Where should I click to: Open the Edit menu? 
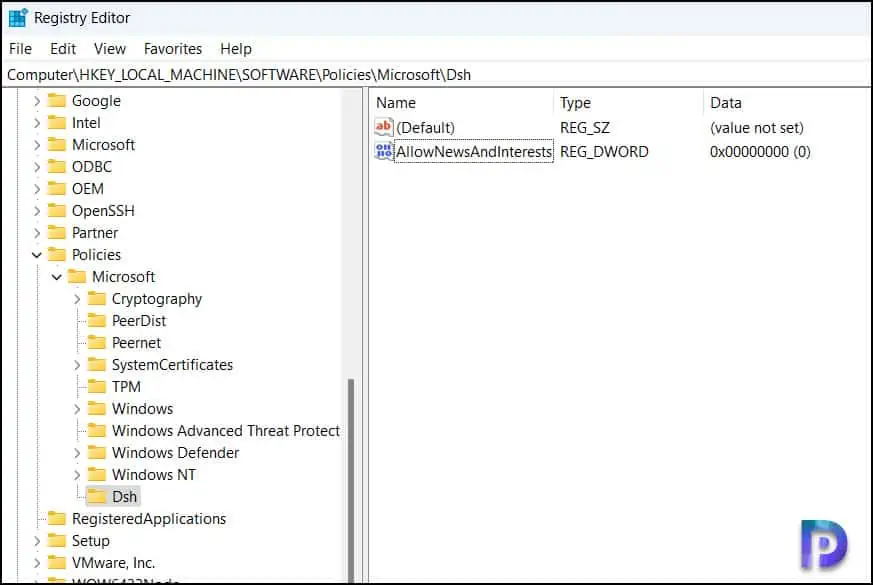63,49
